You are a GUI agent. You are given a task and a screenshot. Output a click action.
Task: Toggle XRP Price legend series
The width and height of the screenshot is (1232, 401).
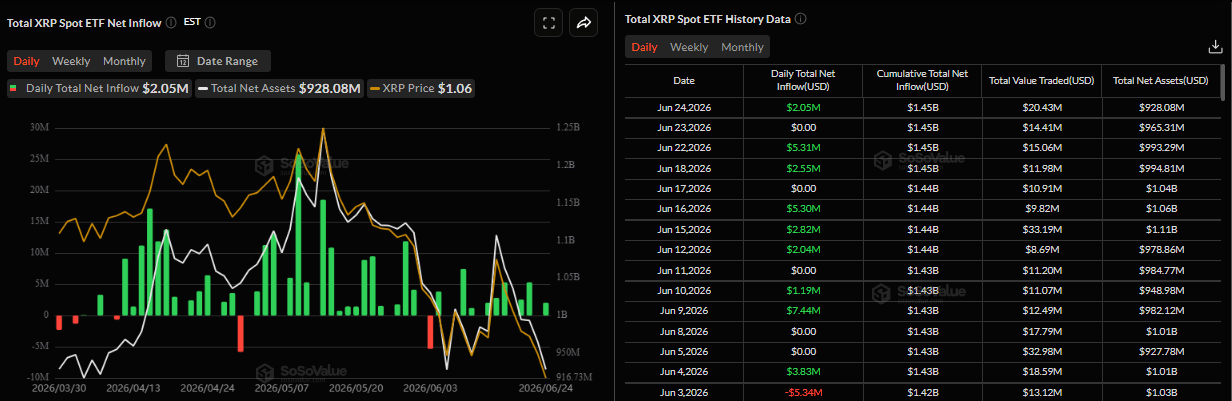421,88
